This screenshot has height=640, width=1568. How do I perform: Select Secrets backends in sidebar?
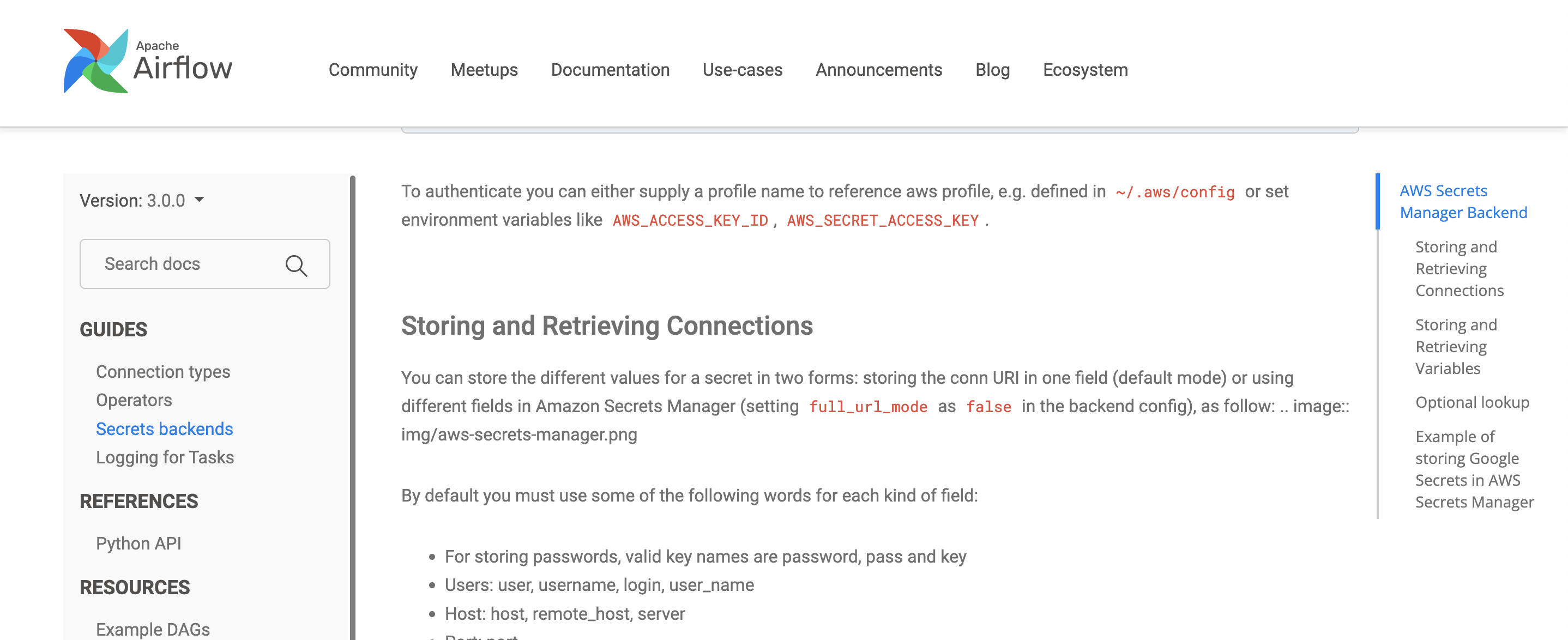point(164,428)
